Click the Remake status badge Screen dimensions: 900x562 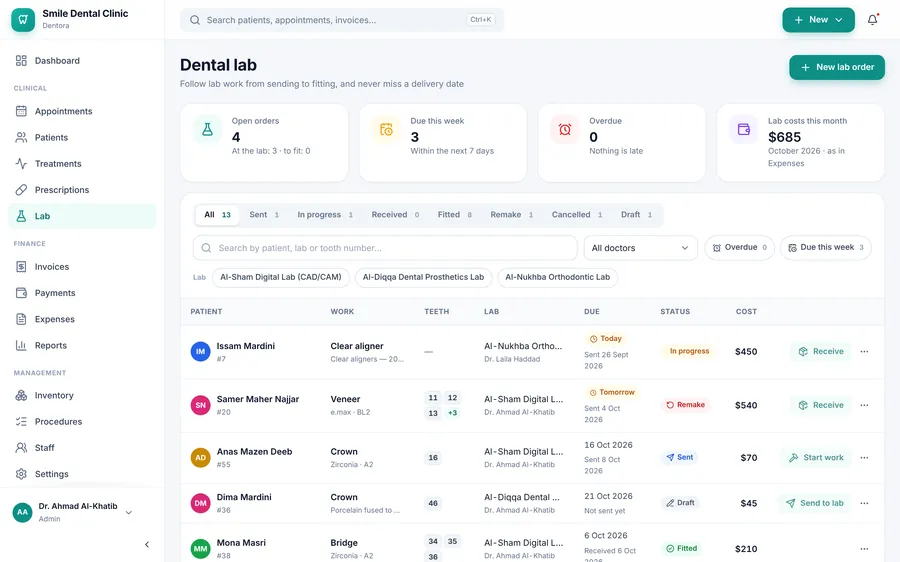tap(685, 405)
